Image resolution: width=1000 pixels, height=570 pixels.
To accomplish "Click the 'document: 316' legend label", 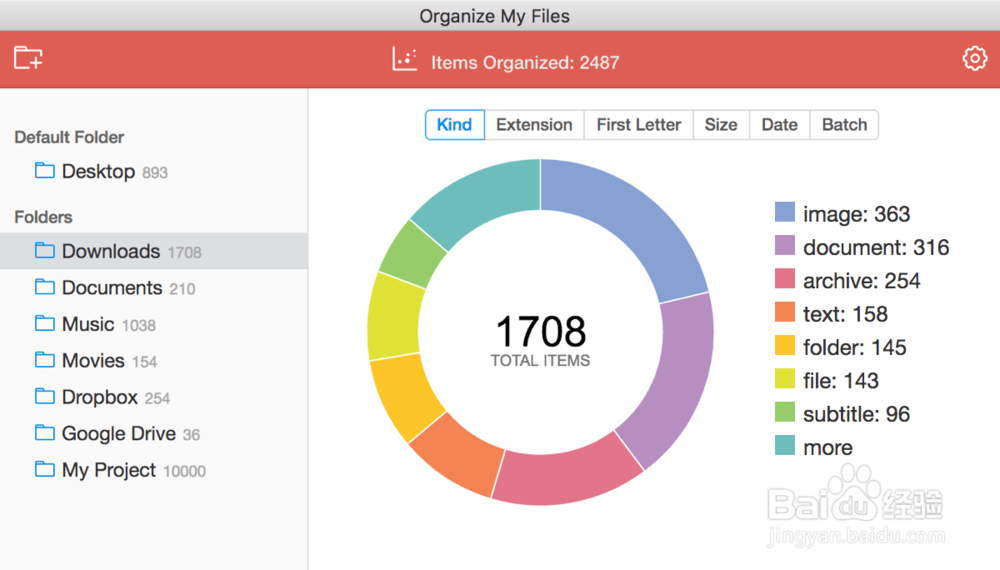I will coord(876,247).
